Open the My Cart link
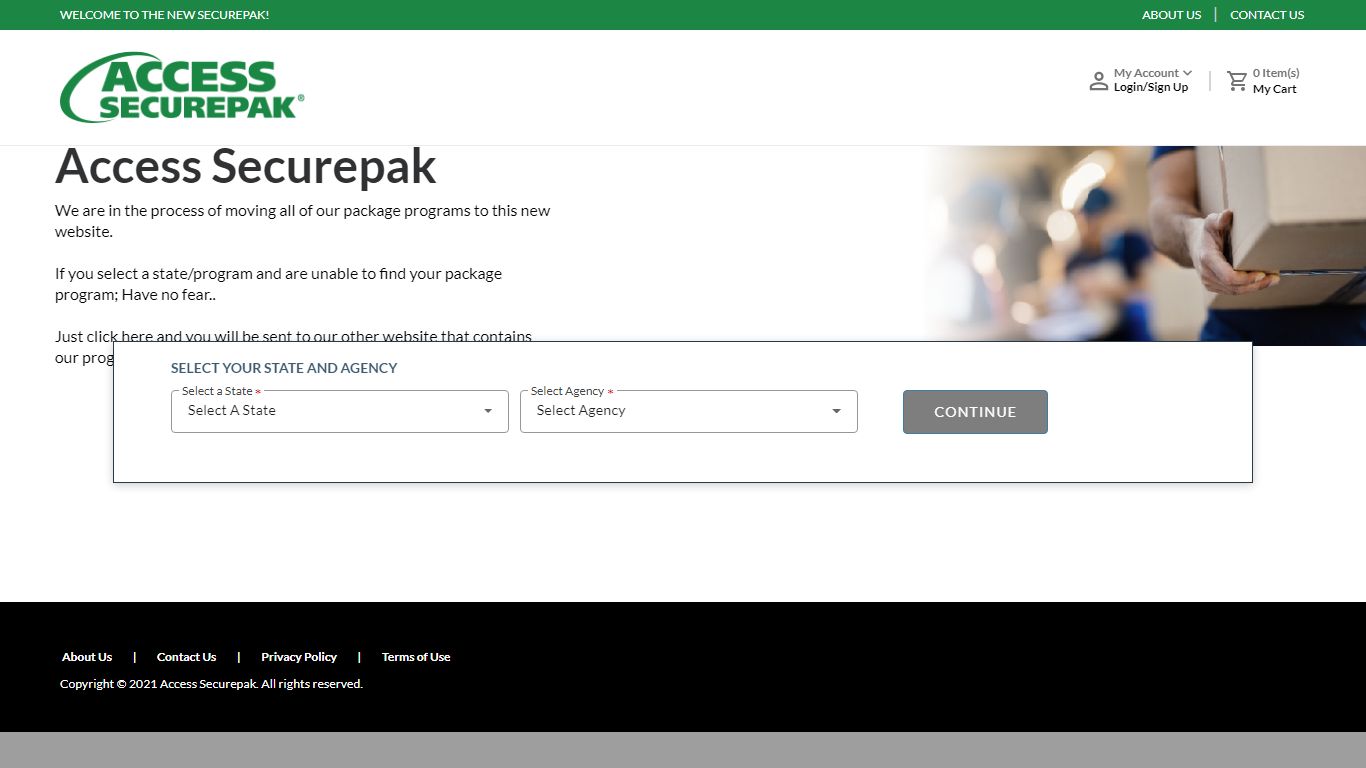 pos(1275,89)
